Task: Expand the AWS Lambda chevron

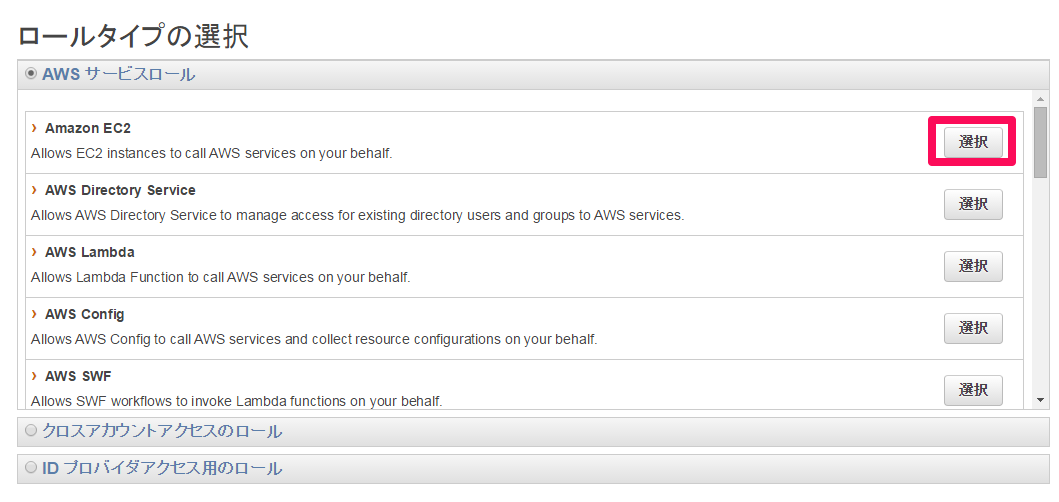Action: point(34,252)
